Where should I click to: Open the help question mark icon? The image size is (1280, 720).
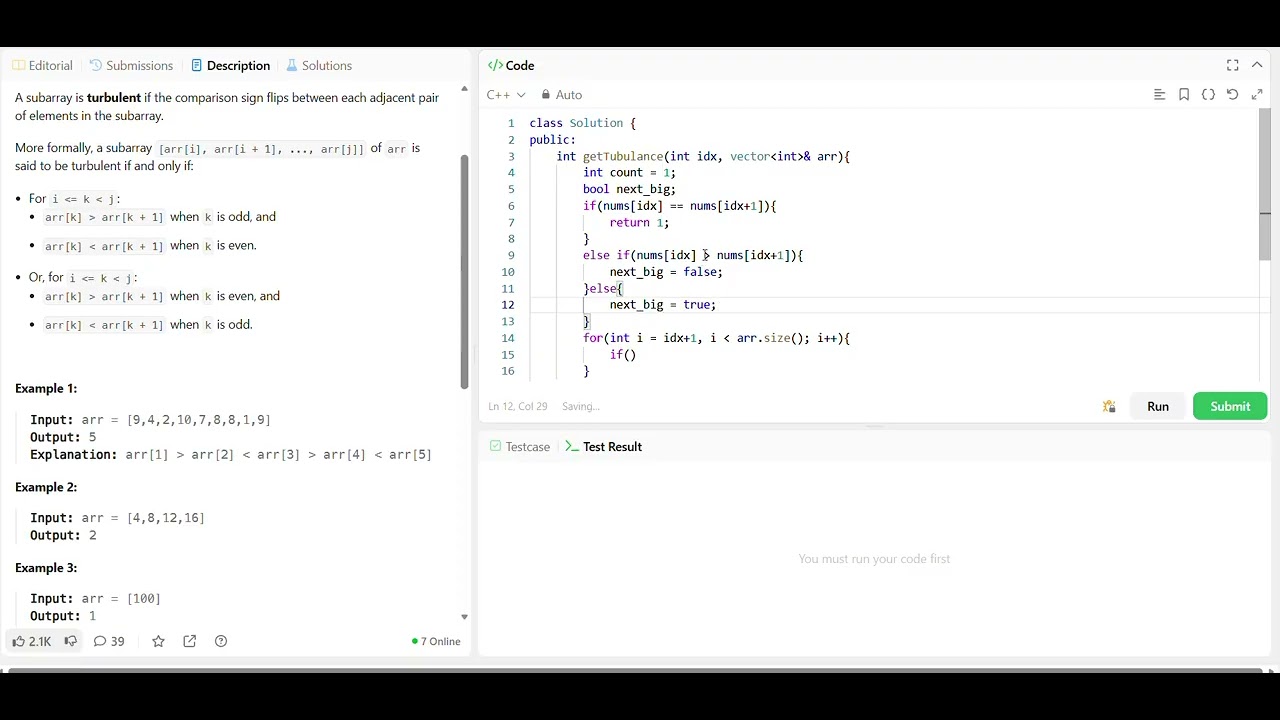221,641
